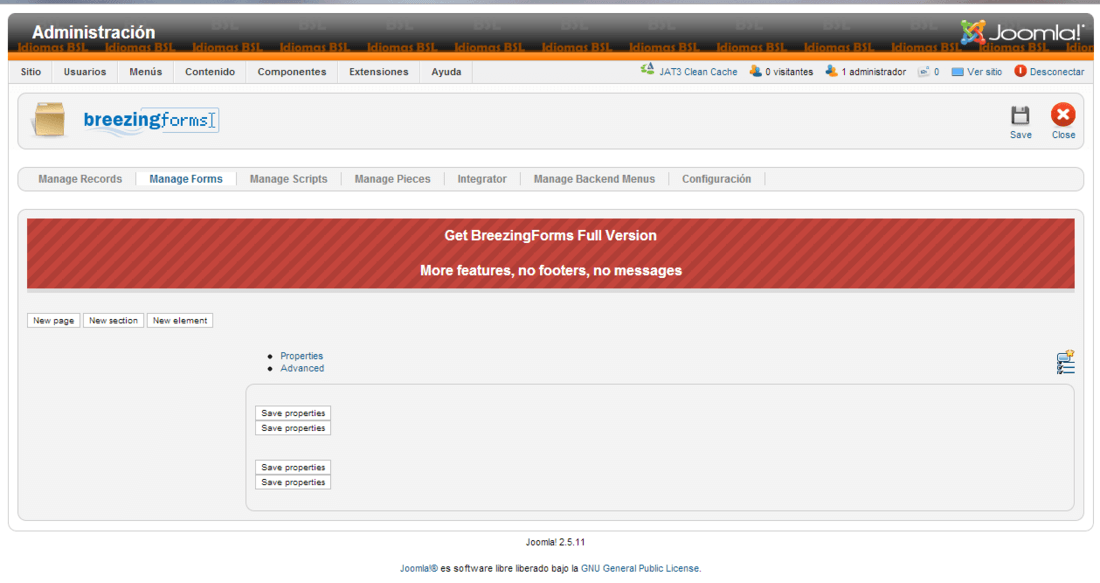Screen dimensions: 1100x583
Task: Click the Properties link
Action: (x=302, y=356)
